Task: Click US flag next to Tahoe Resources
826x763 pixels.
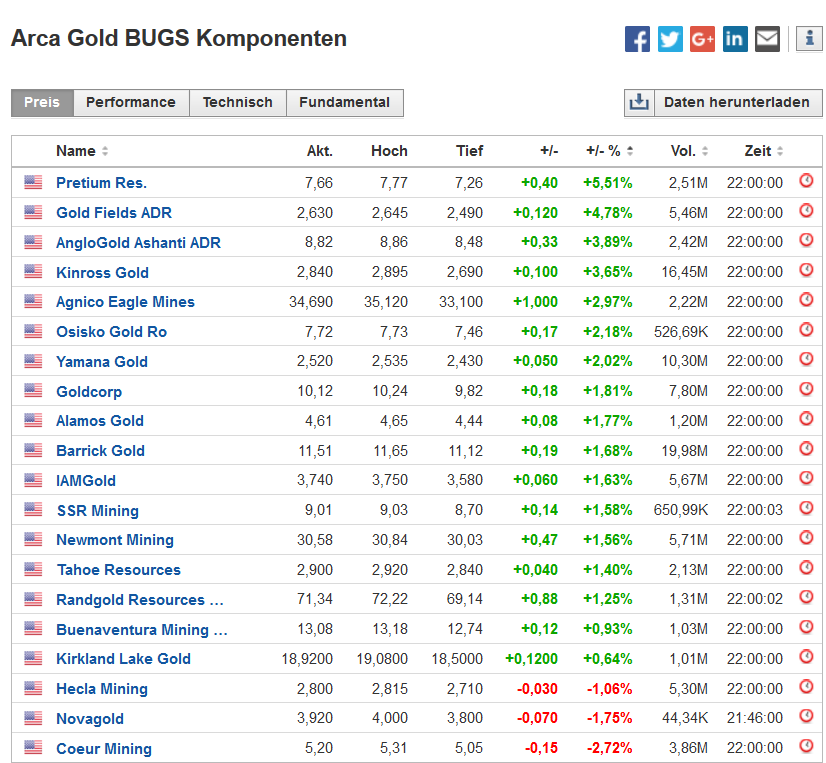Action: [33, 569]
